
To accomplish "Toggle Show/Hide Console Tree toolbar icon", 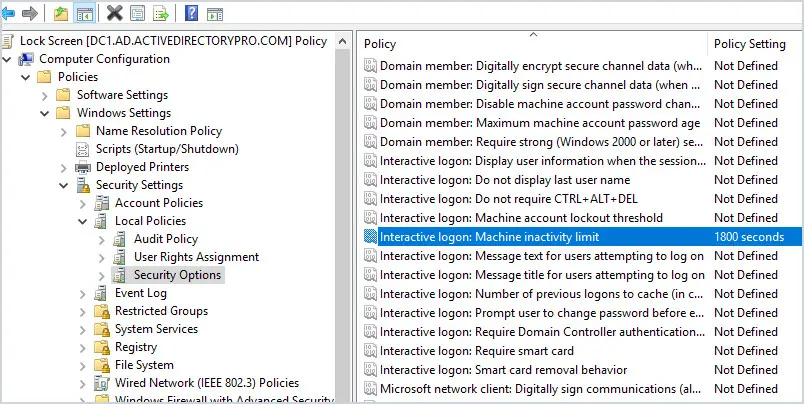I will pyautogui.click(x=84, y=13).
